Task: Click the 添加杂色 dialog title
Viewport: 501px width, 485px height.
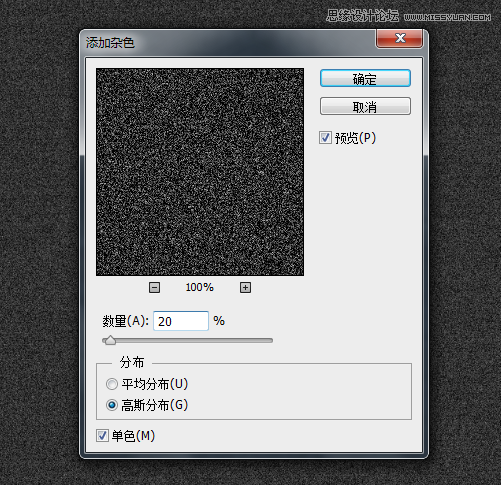Action: click(110, 43)
